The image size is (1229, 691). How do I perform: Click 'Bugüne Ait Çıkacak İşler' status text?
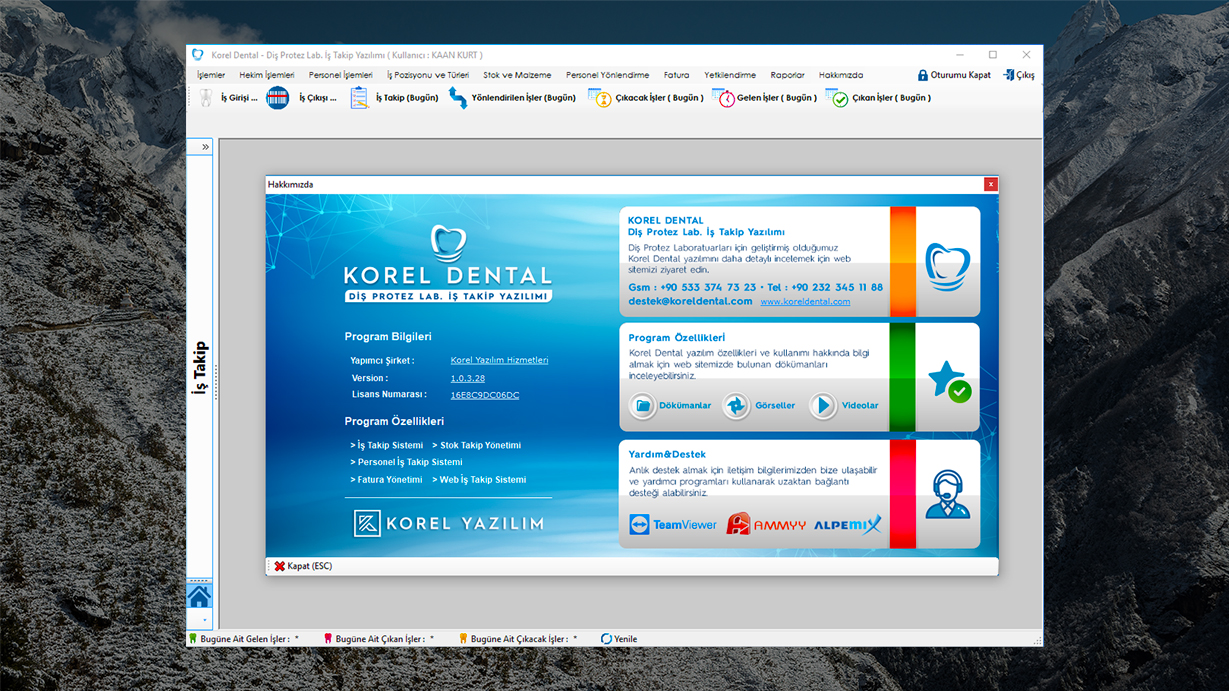tap(519, 639)
